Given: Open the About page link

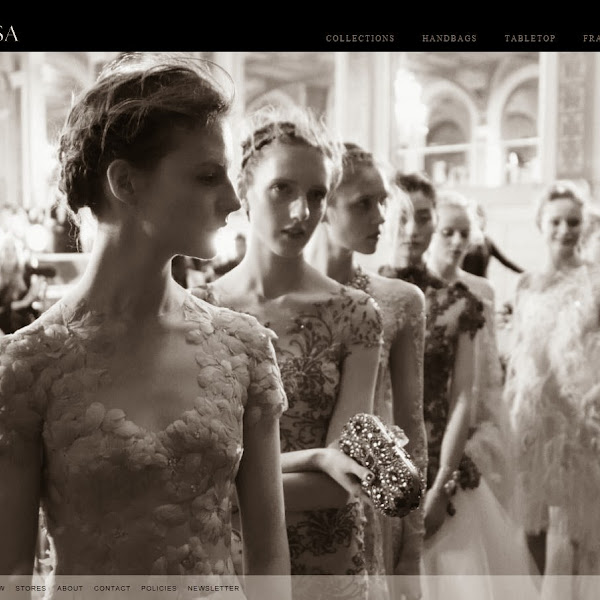Looking at the screenshot, I should click(70, 588).
